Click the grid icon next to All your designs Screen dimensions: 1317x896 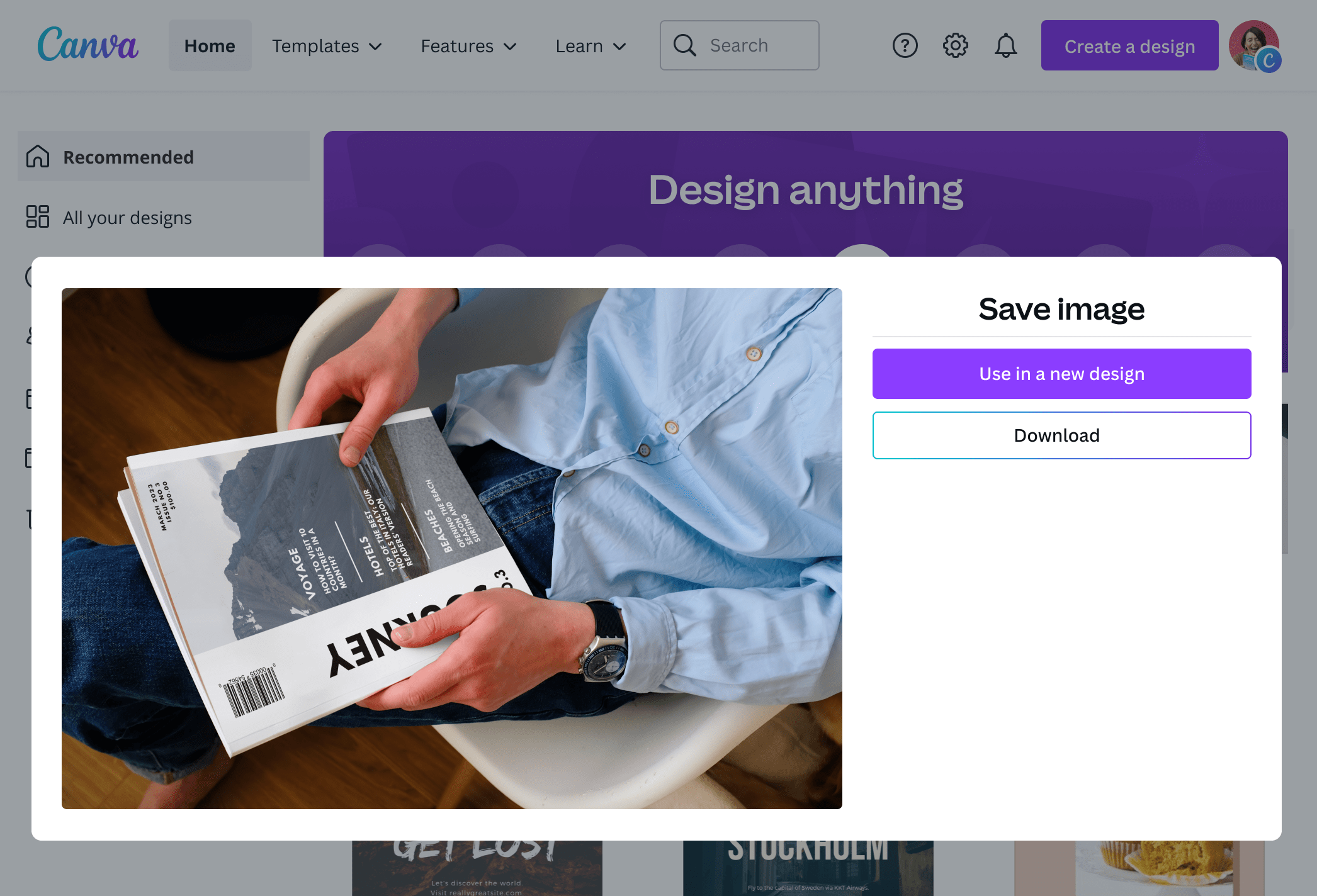click(x=37, y=217)
